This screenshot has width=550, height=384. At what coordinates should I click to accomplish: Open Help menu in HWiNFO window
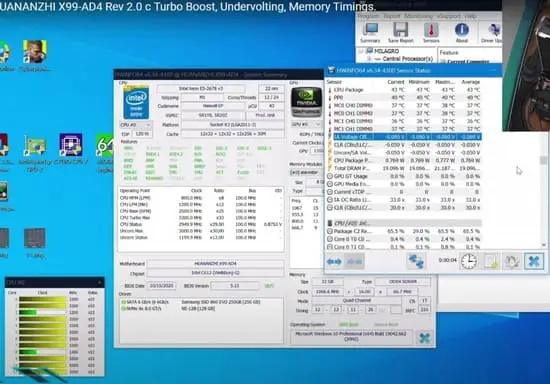pos(470,16)
